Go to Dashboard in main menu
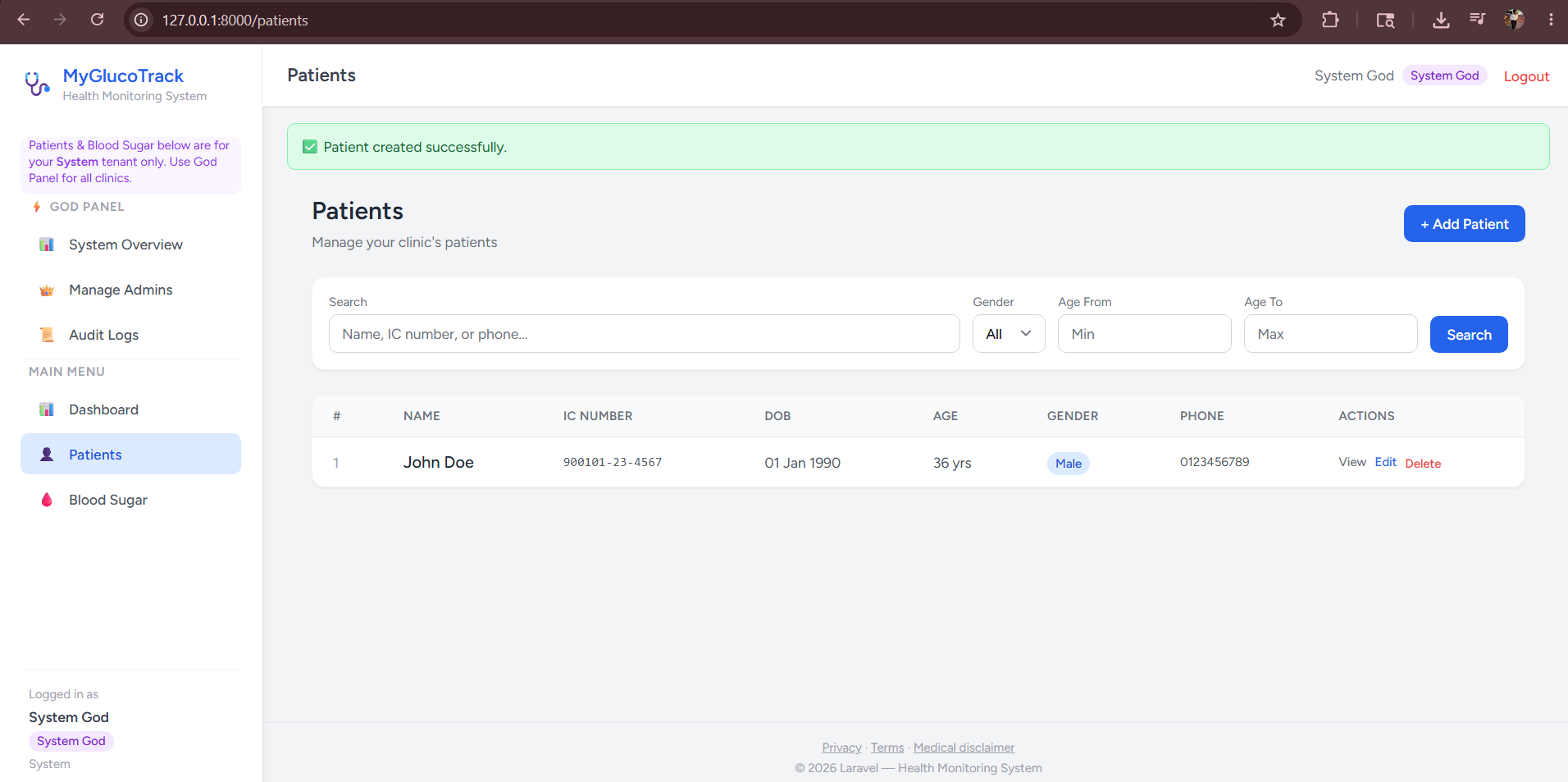Screen dimensions: 1568x782 click(130, 409)
